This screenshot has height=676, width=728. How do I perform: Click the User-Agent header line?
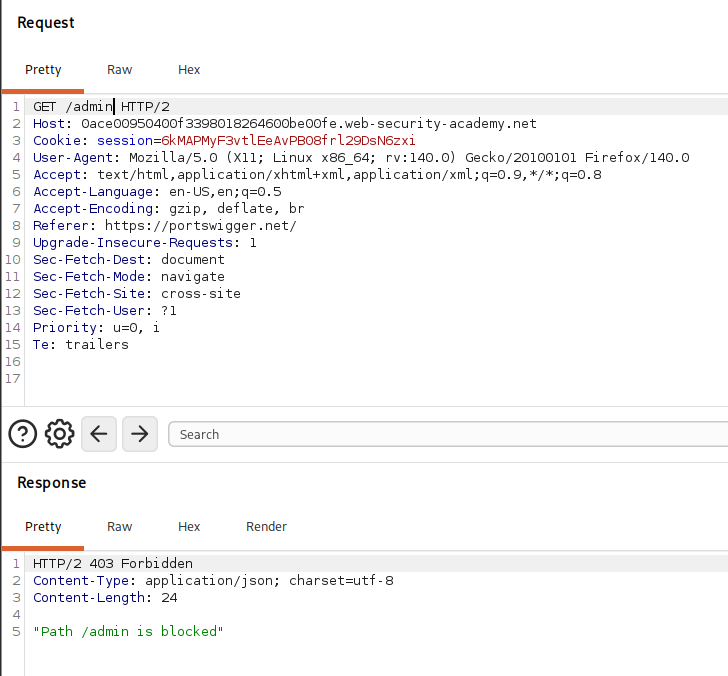(361, 157)
